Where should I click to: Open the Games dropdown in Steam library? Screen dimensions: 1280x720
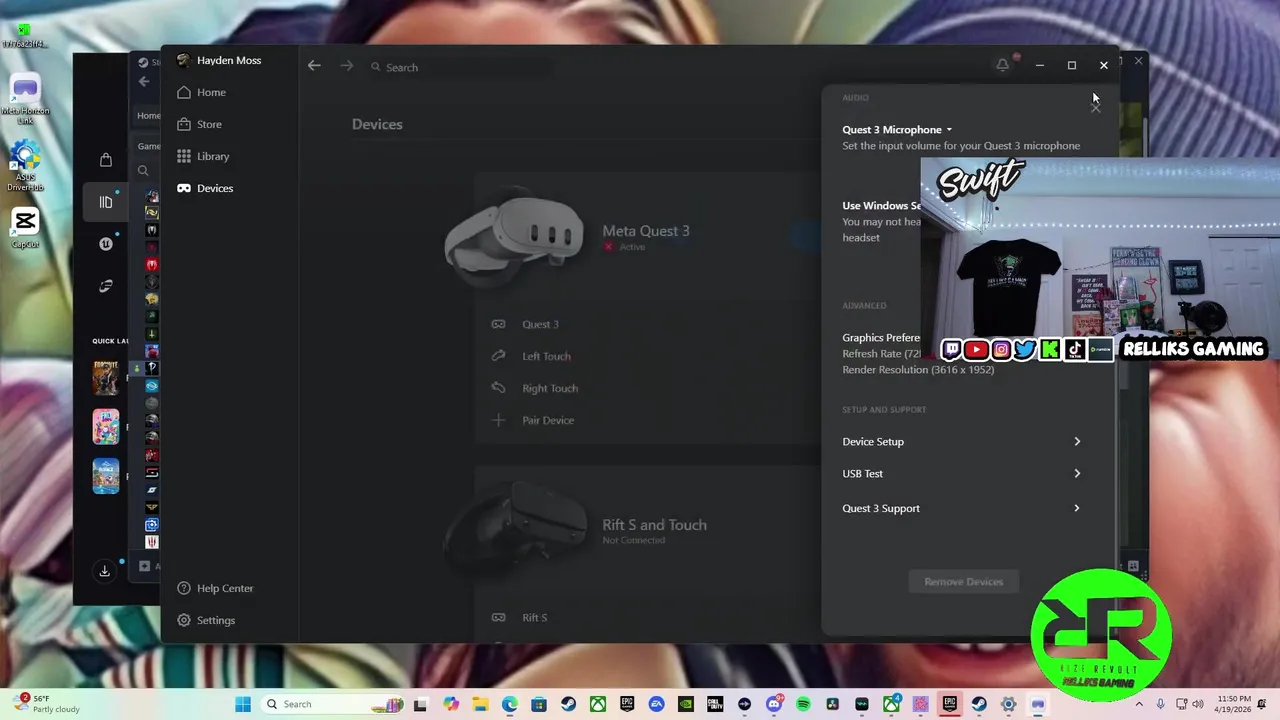click(148, 146)
